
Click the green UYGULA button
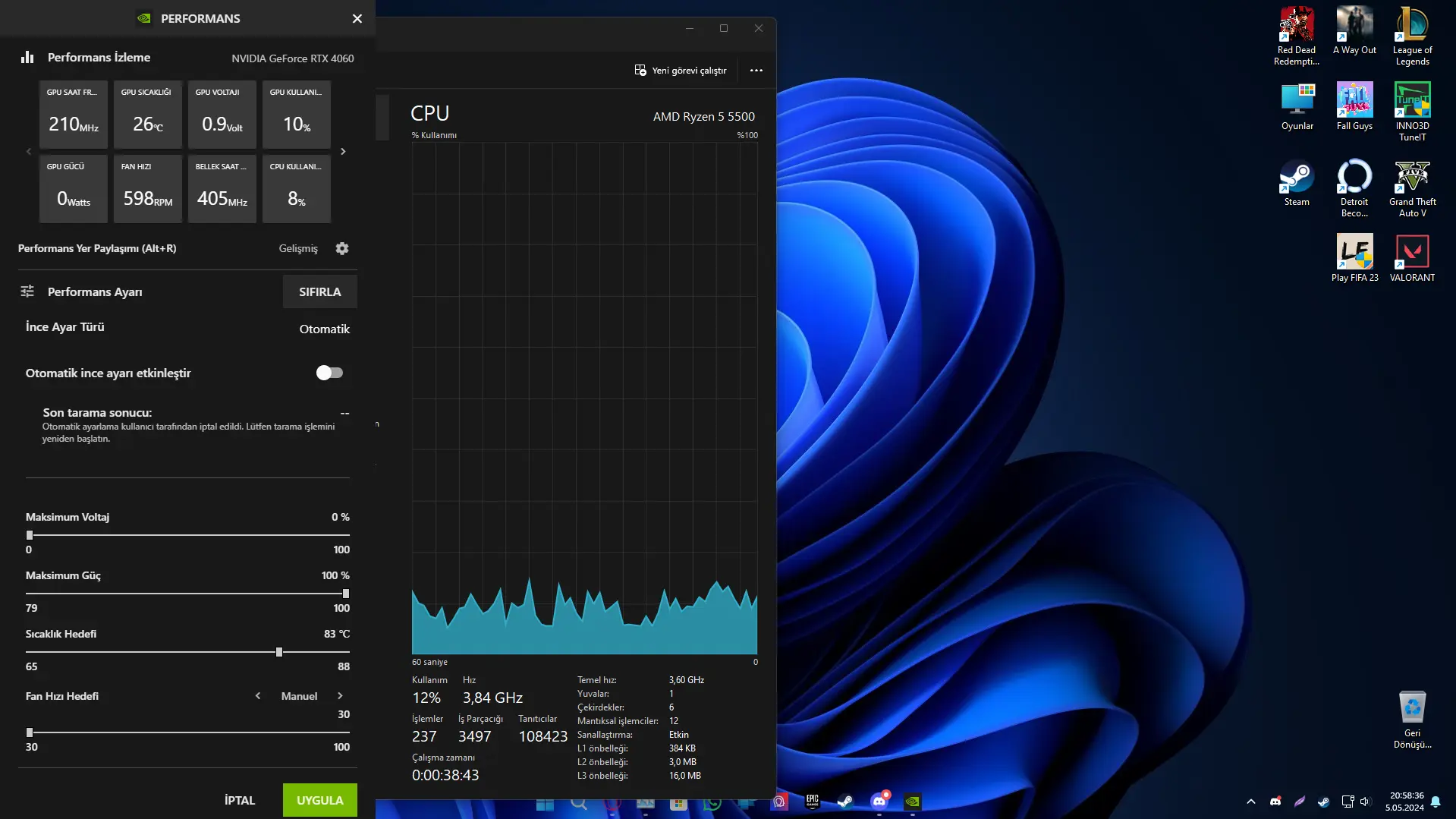tap(320, 800)
